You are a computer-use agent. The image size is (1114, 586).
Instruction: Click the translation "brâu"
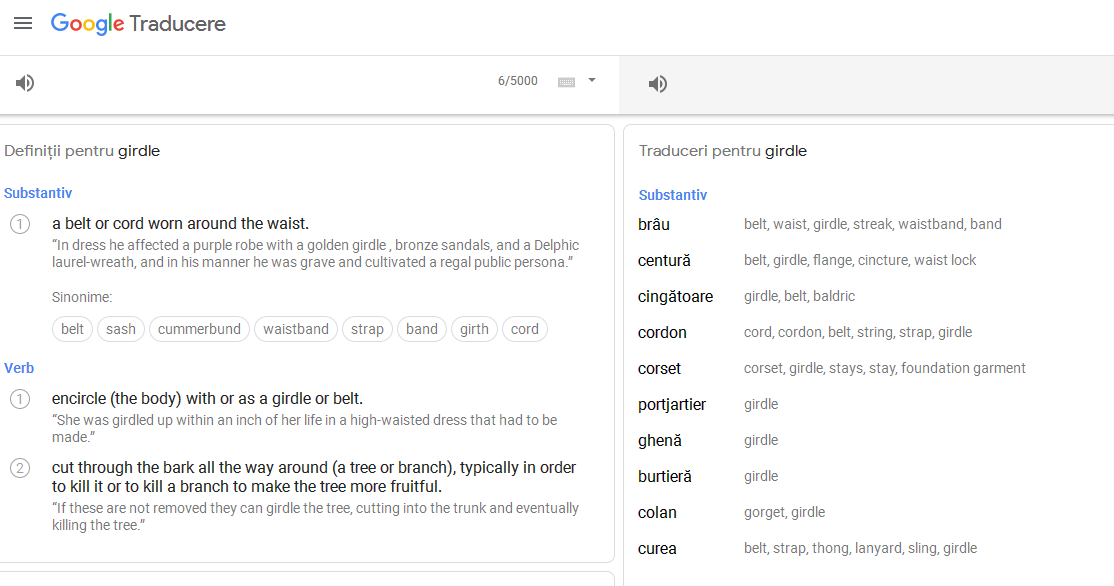click(x=654, y=224)
